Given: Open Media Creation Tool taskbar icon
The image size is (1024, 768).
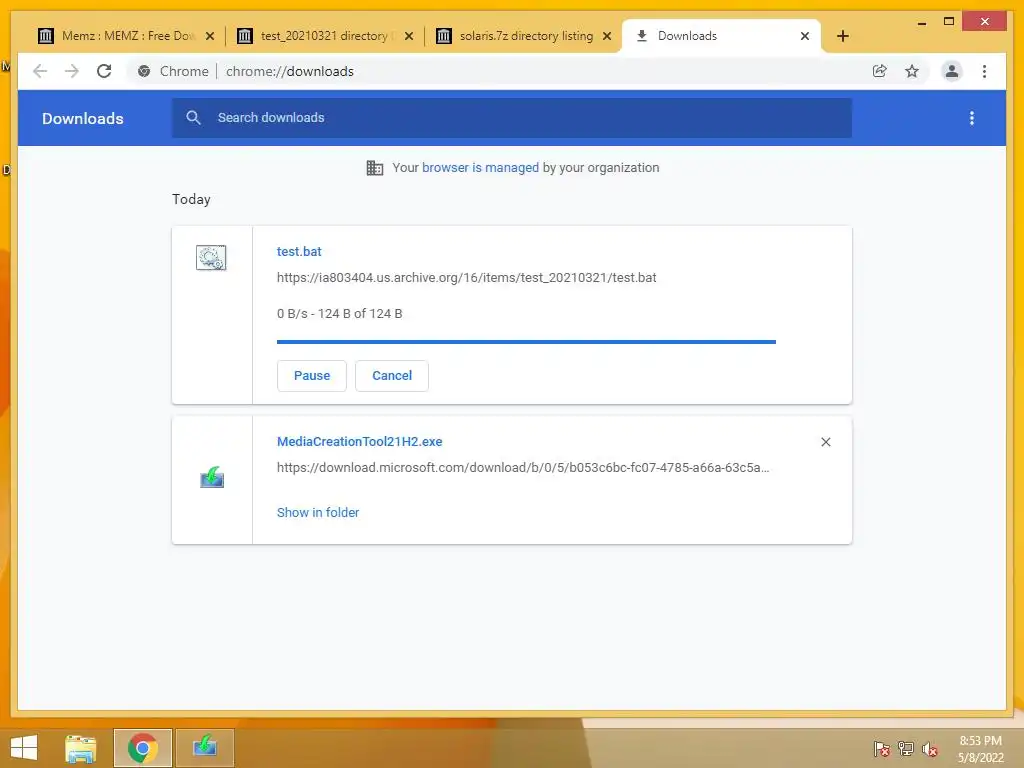Looking at the screenshot, I should [x=204, y=748].
